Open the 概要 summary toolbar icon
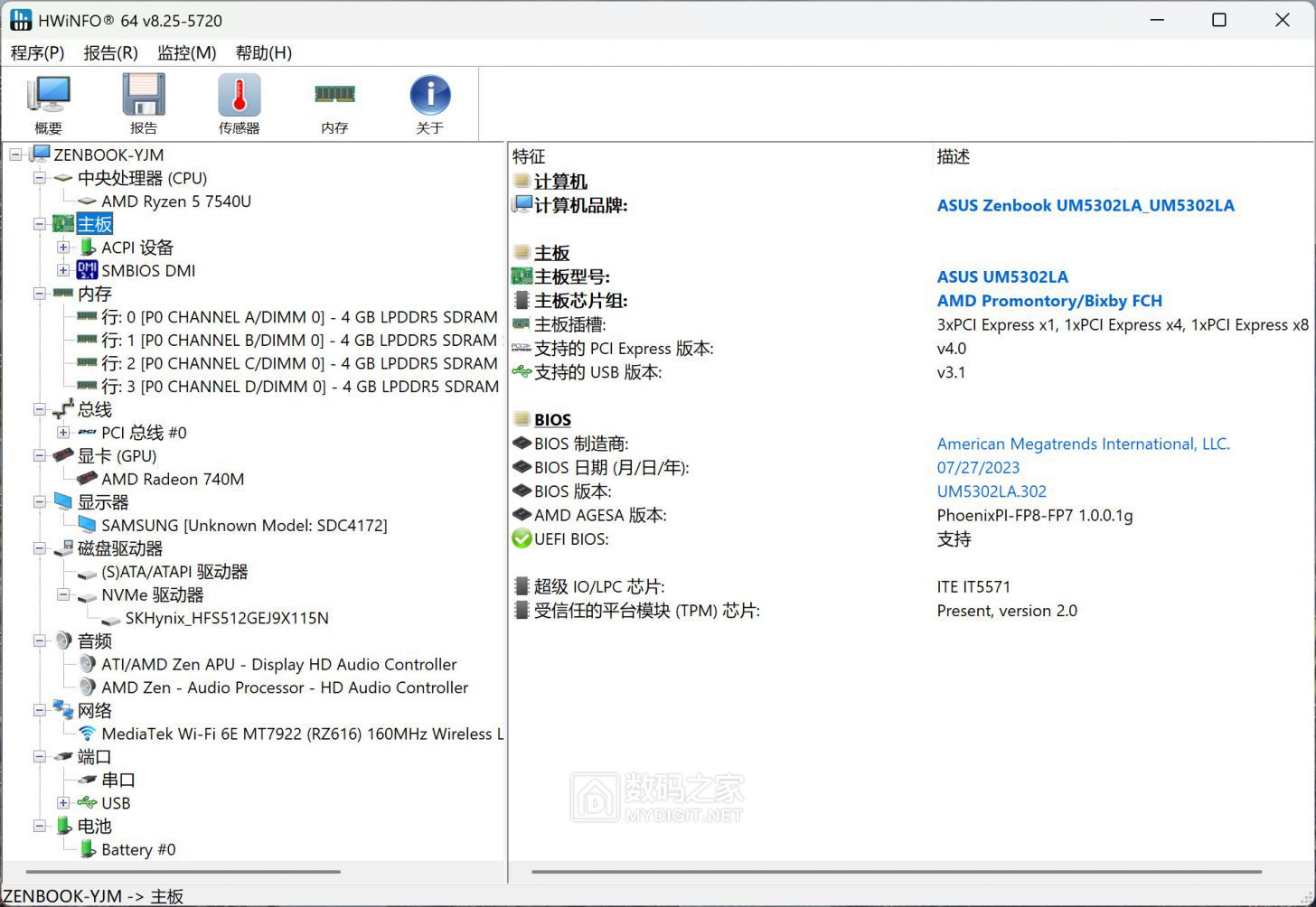 click(x=49, y=95)
